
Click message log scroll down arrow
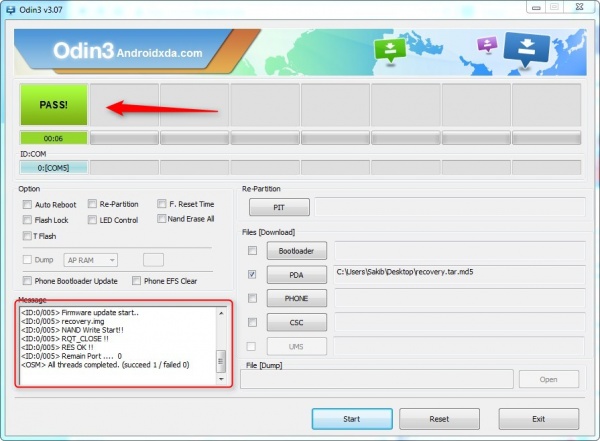(221, 379)
